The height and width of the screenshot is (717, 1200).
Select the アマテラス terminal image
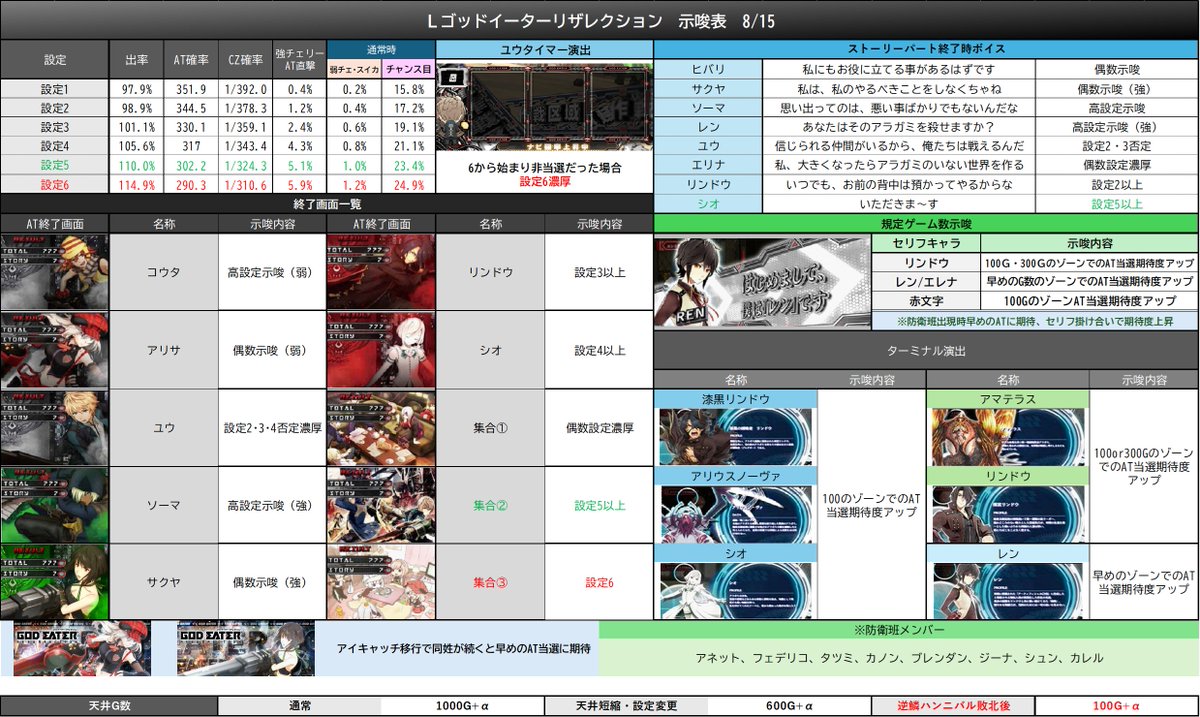(x=1008, y=437)
